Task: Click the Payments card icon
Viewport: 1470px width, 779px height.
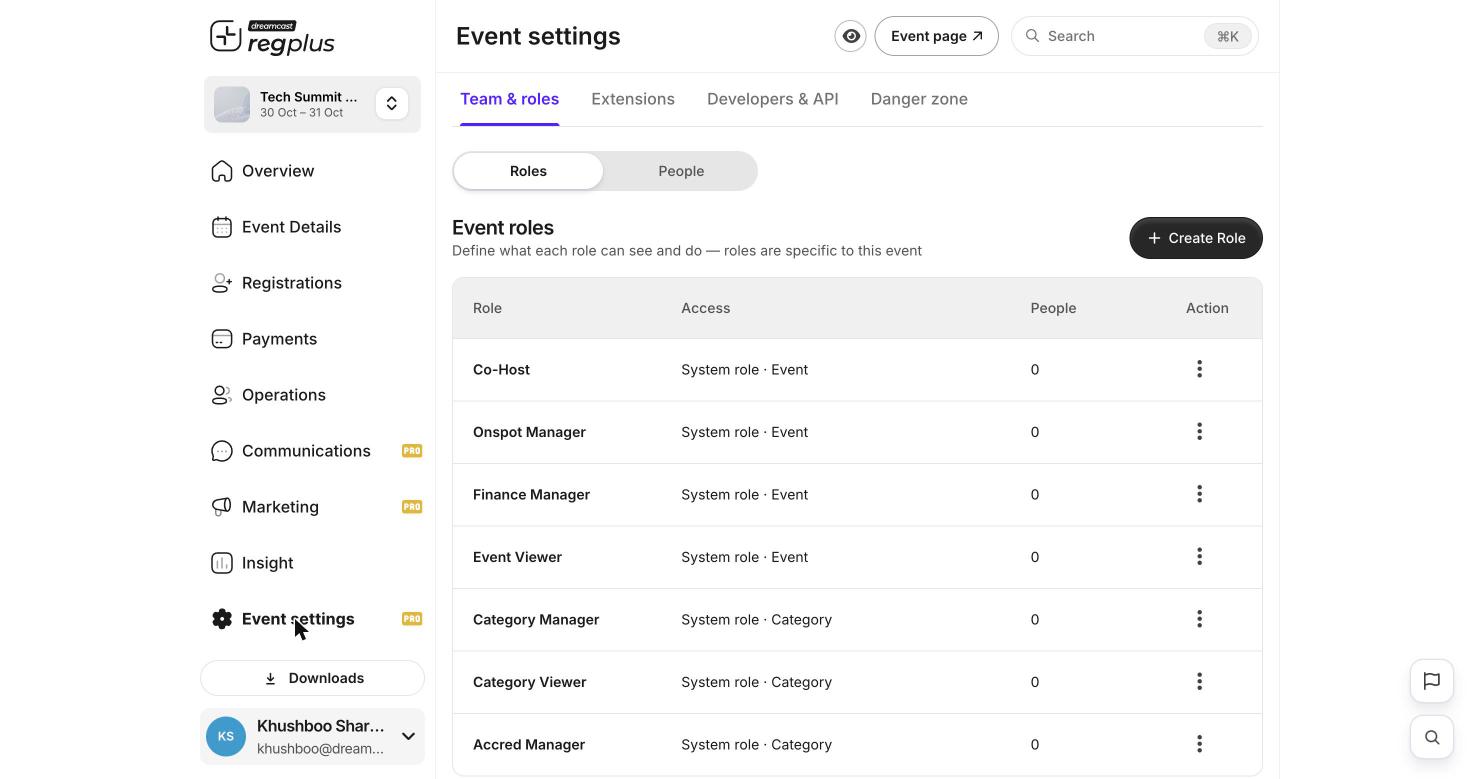Action: [222, 339]
